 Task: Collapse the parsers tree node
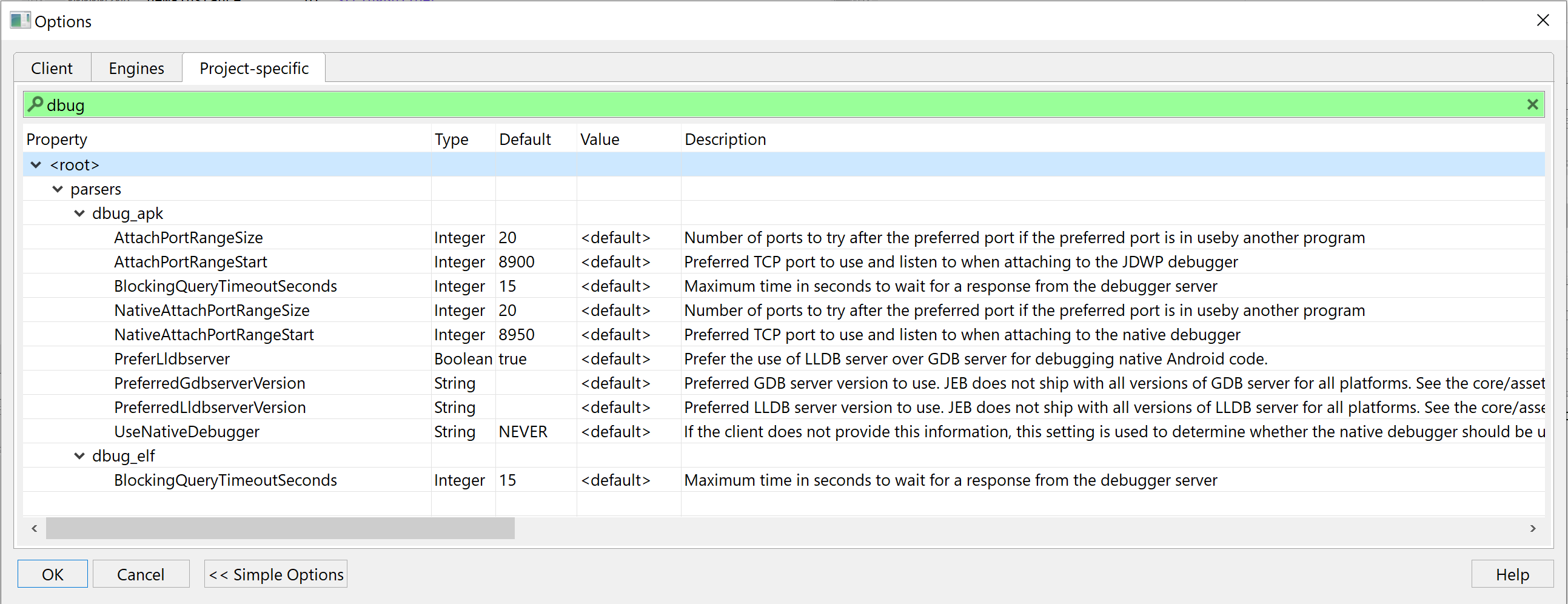click(58, 189)
